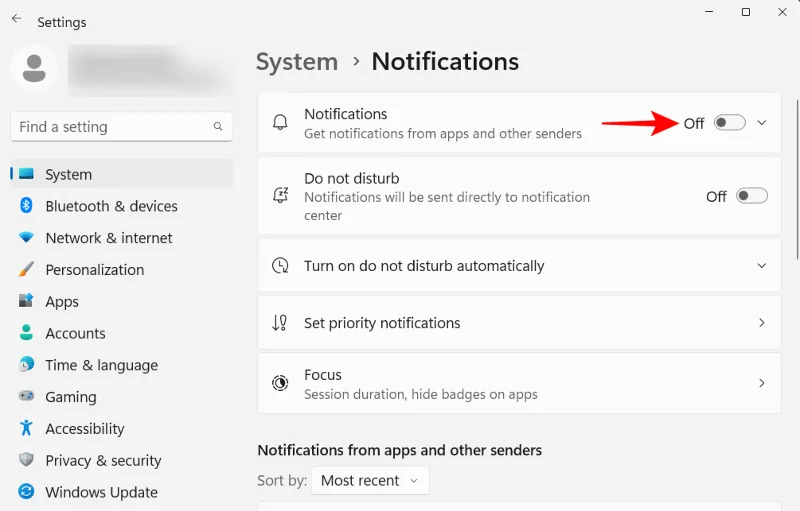Click the Notifications bell icon
The image size is (800, 511).
[x=280, y=122]
